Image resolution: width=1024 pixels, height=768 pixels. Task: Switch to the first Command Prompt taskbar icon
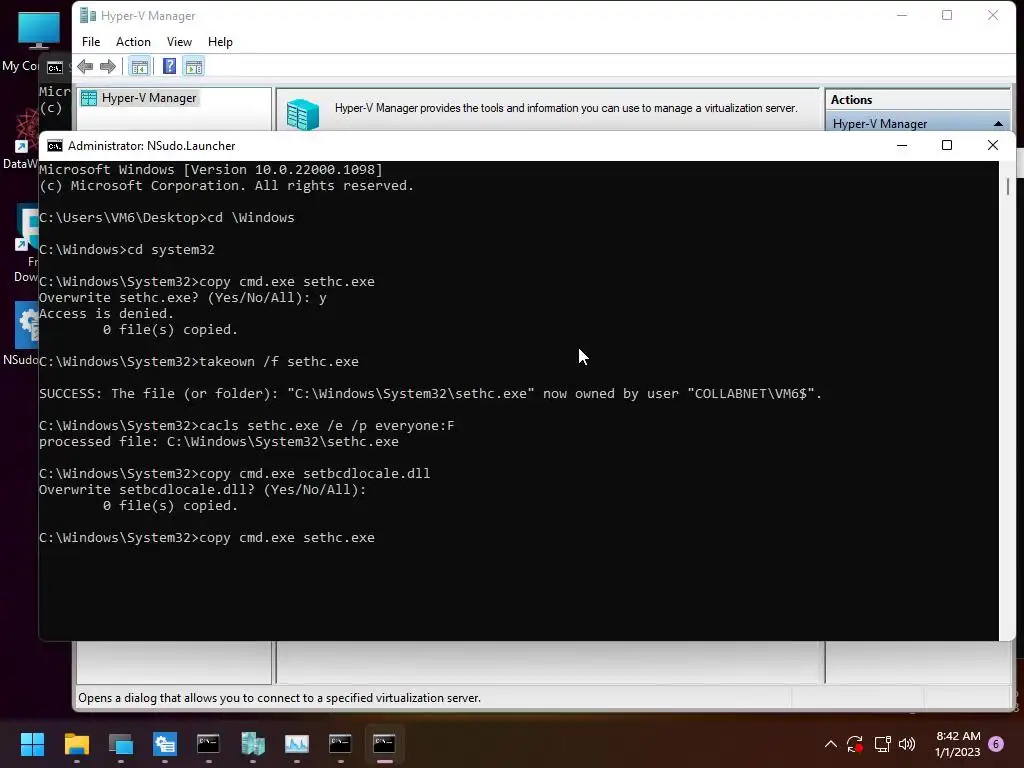pyautogui.click(x=208, y=744)
